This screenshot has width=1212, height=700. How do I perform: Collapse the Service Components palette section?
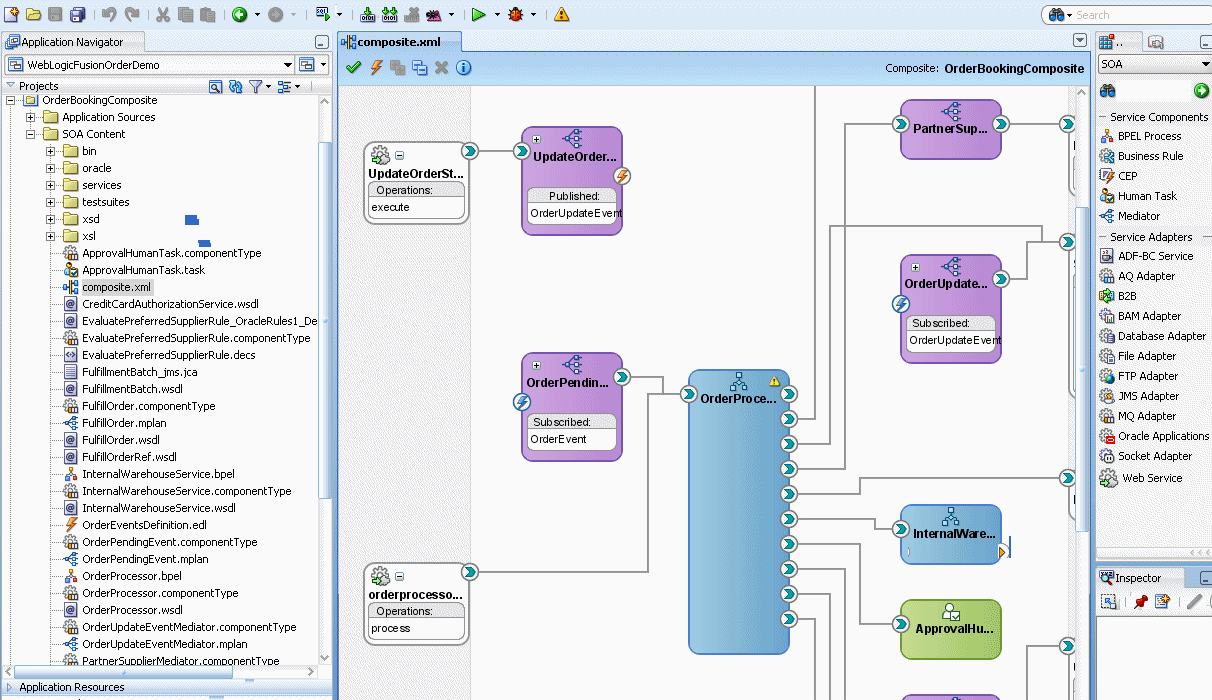coord(1103,117)
